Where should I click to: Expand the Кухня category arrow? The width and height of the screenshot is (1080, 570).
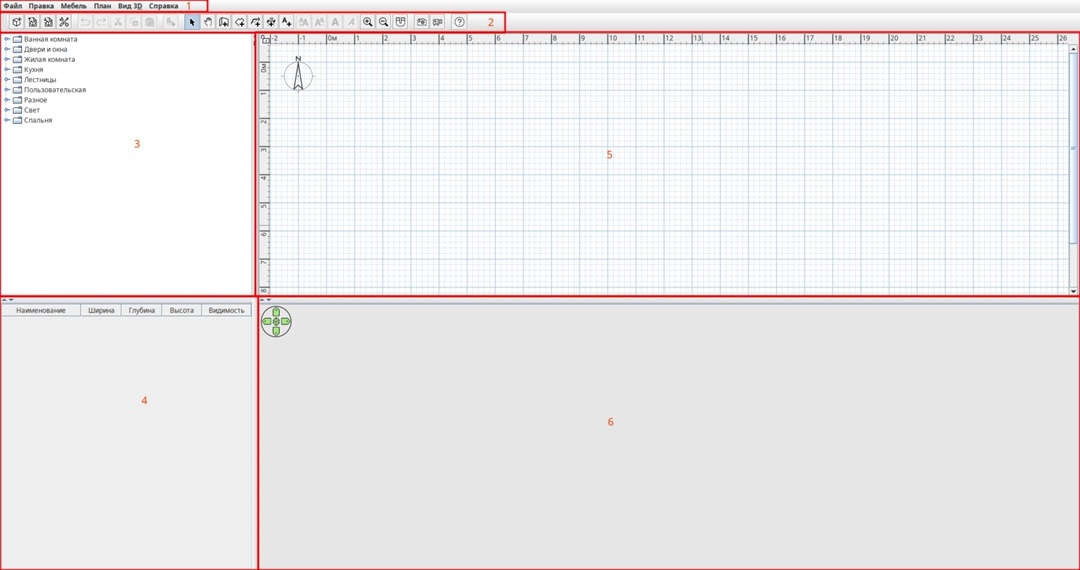coord(7,70)
